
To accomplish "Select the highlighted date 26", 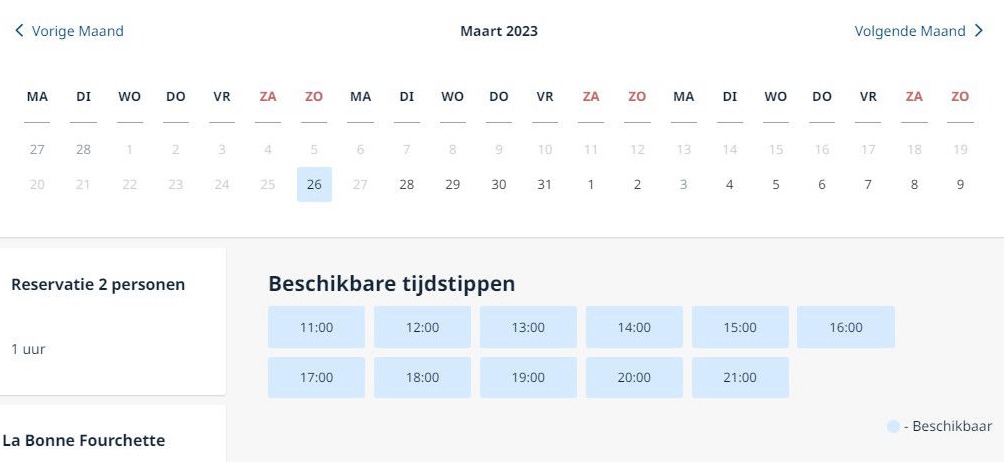I will [x=314, y=184].
